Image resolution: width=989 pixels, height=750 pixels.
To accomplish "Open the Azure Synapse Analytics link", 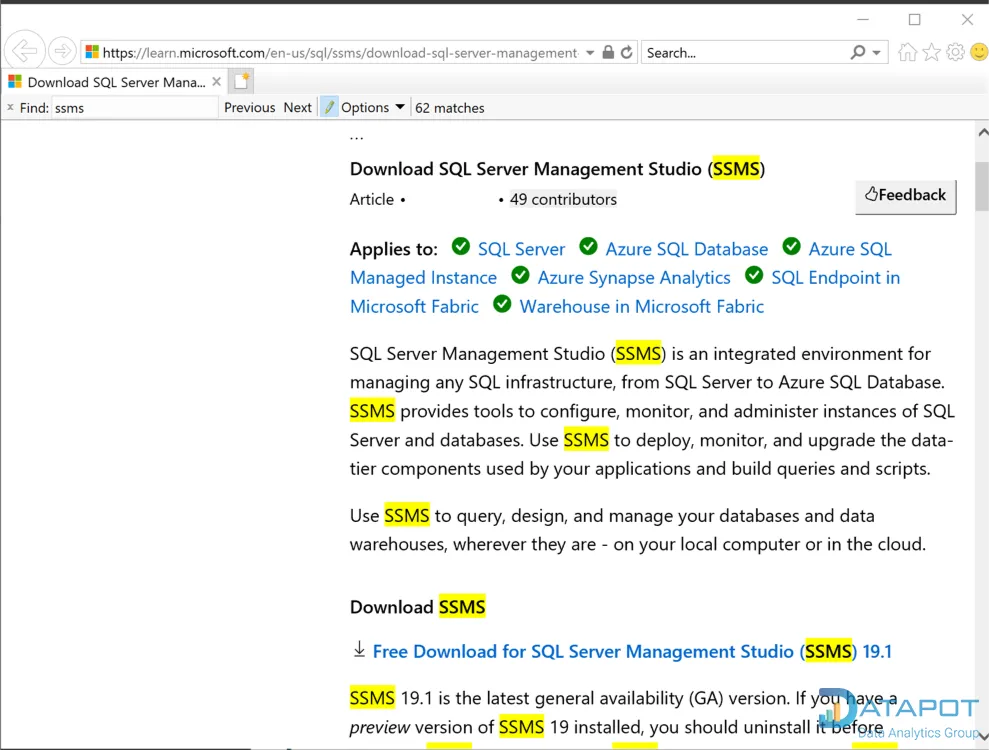I will pyautogui.click(x=634, y=278).
